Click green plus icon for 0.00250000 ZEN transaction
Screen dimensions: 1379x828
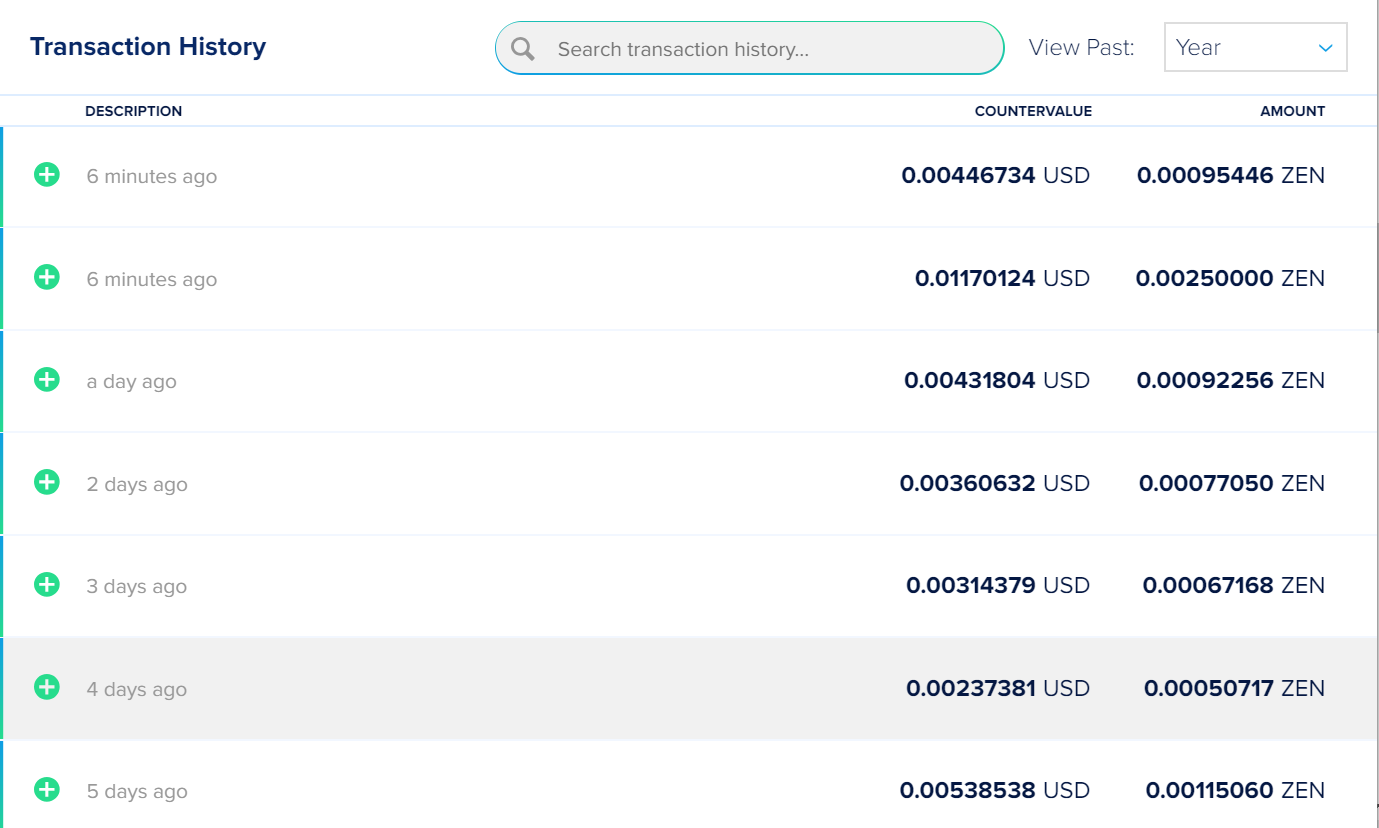click(47, 277)
